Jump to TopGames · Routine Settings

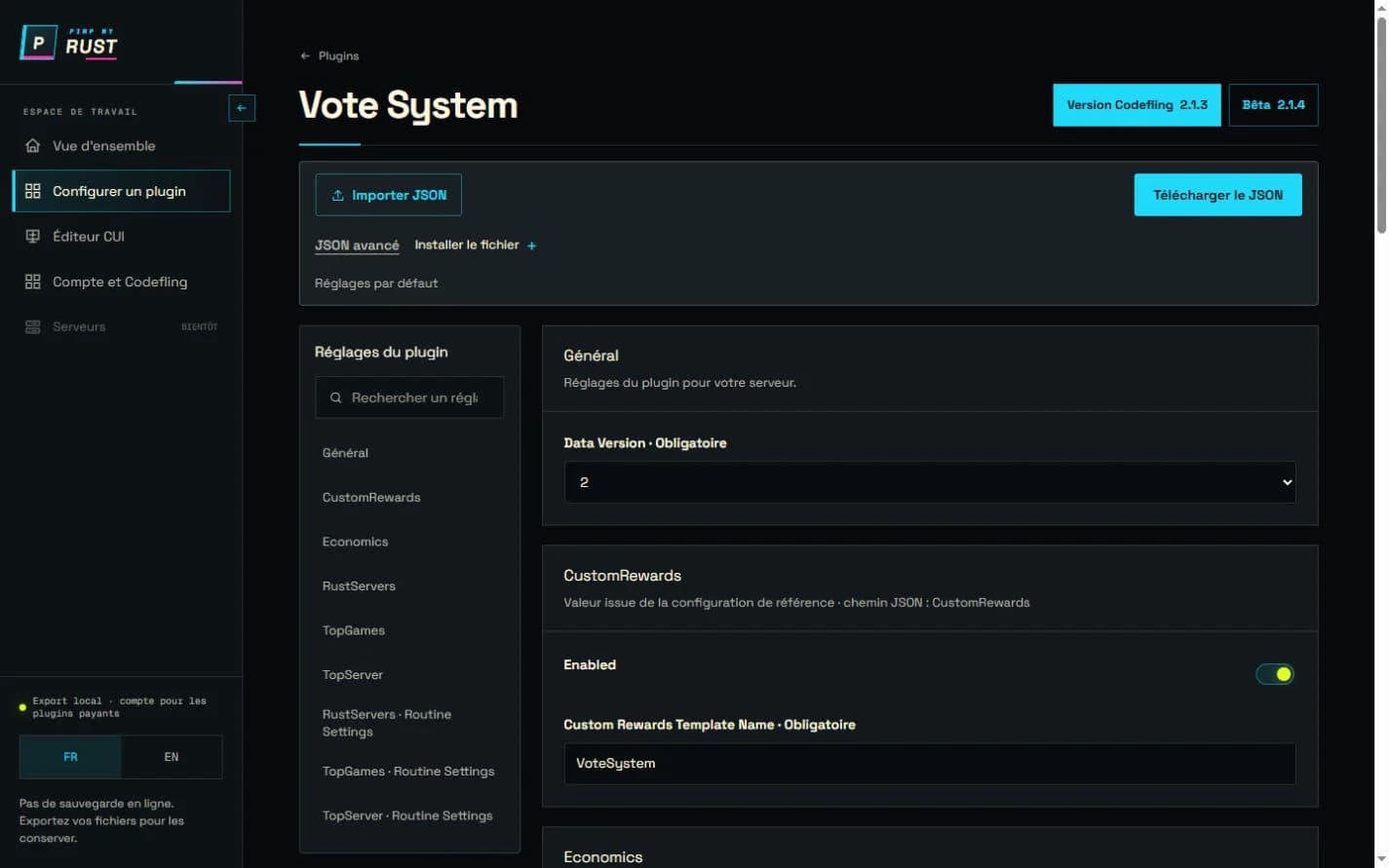coord(408,772)
